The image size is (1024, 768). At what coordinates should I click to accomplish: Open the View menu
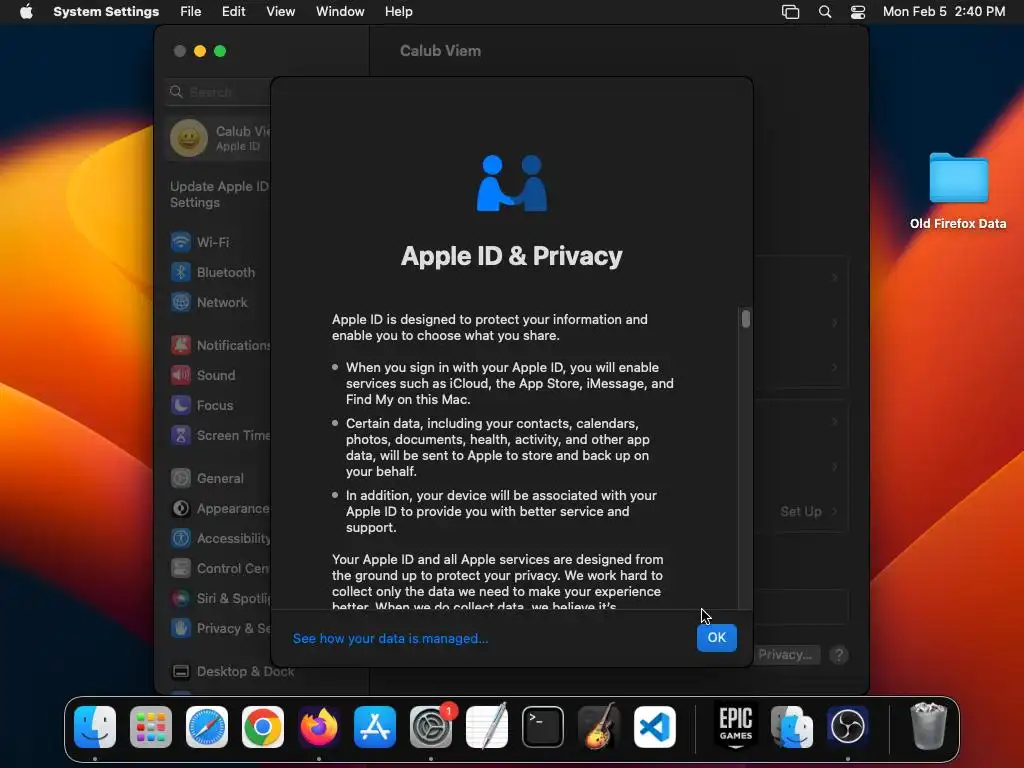(x=280, y=12)
